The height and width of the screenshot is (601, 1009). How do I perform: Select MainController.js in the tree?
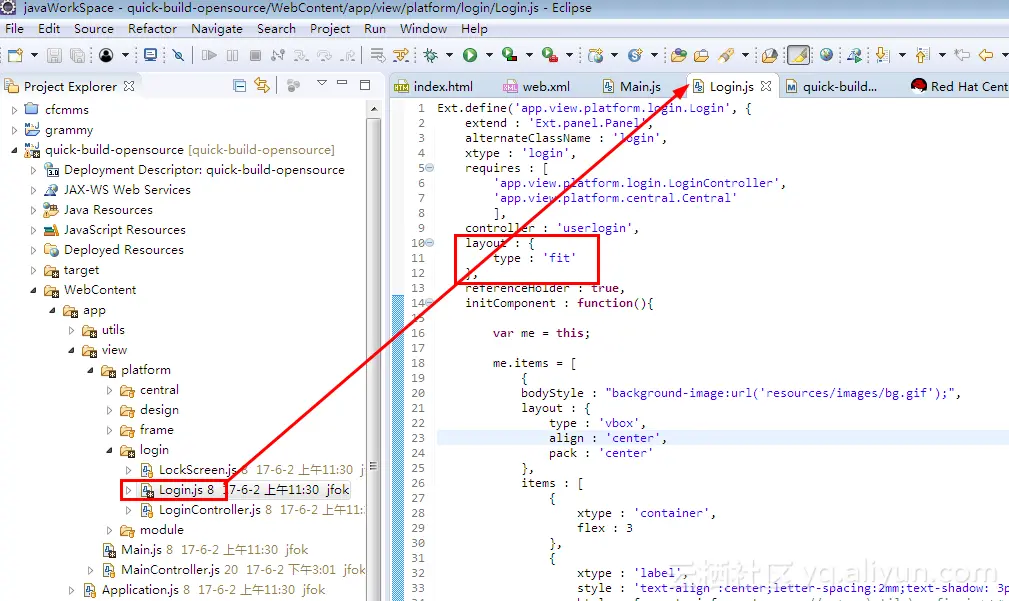tap(170, 569)
